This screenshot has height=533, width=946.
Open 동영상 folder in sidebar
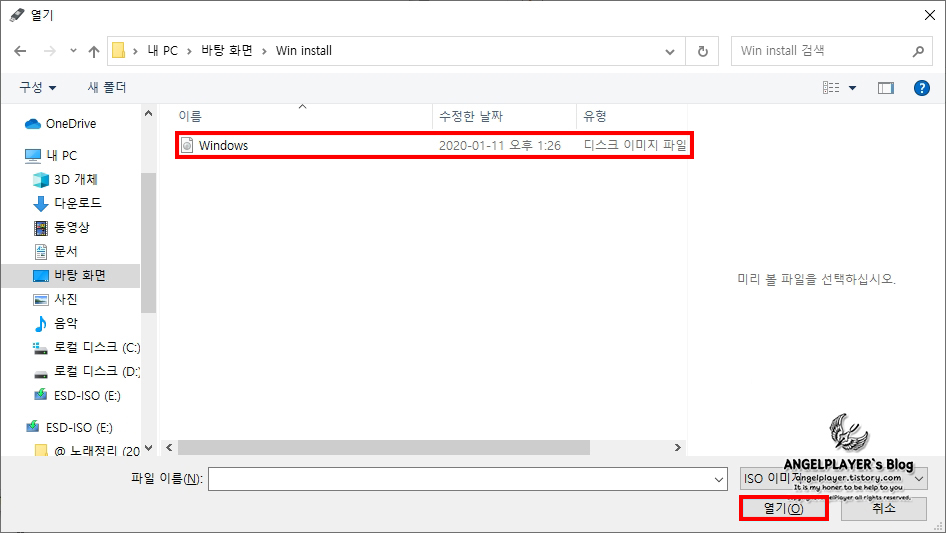pos(72,228)
